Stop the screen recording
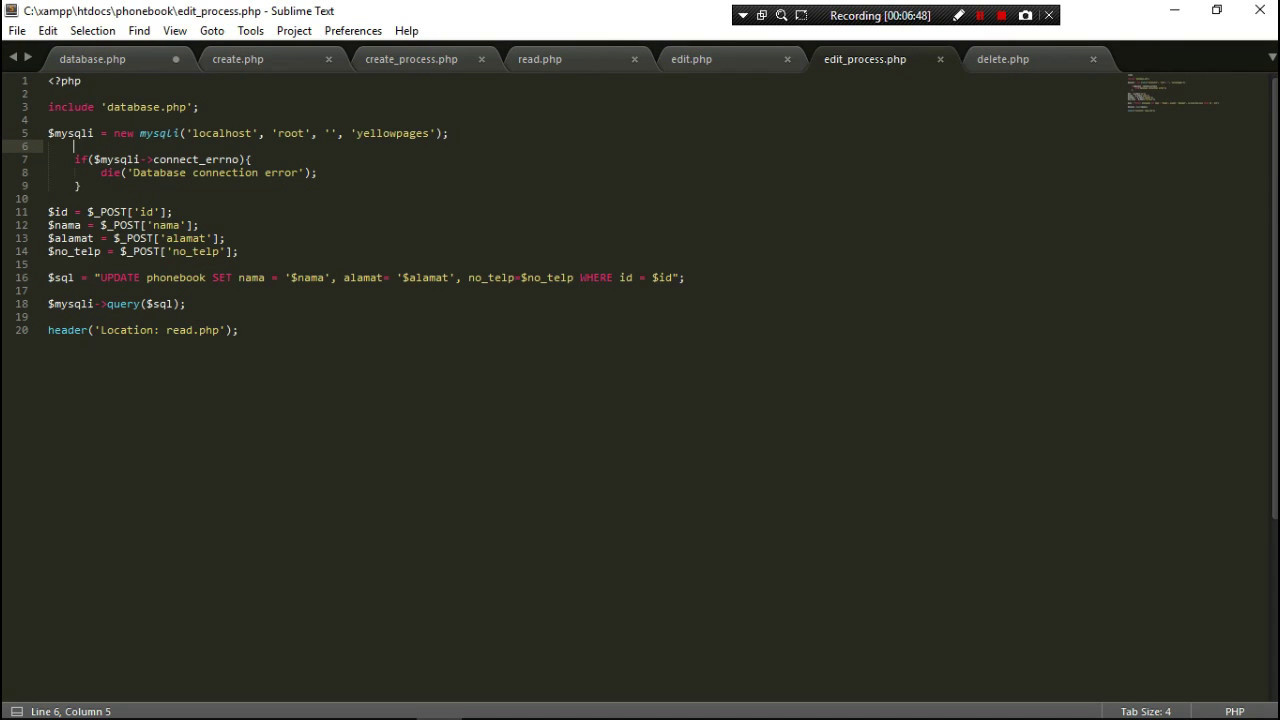This screenshot has height=720, width=1280. pos(1002,16)
